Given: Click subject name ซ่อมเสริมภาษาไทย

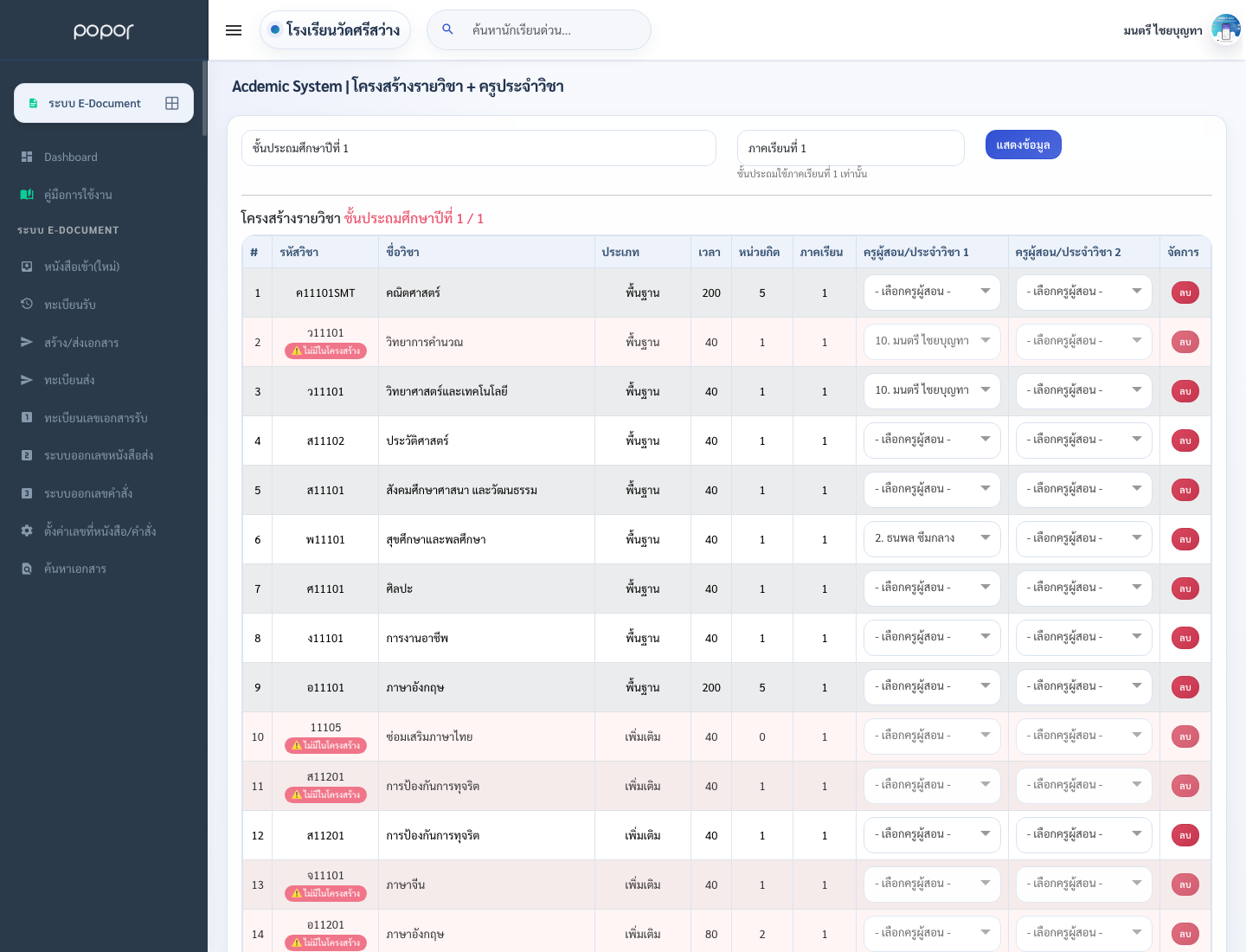Looking at the screenshot, I should pyautogui.click(x=429, y=737).
